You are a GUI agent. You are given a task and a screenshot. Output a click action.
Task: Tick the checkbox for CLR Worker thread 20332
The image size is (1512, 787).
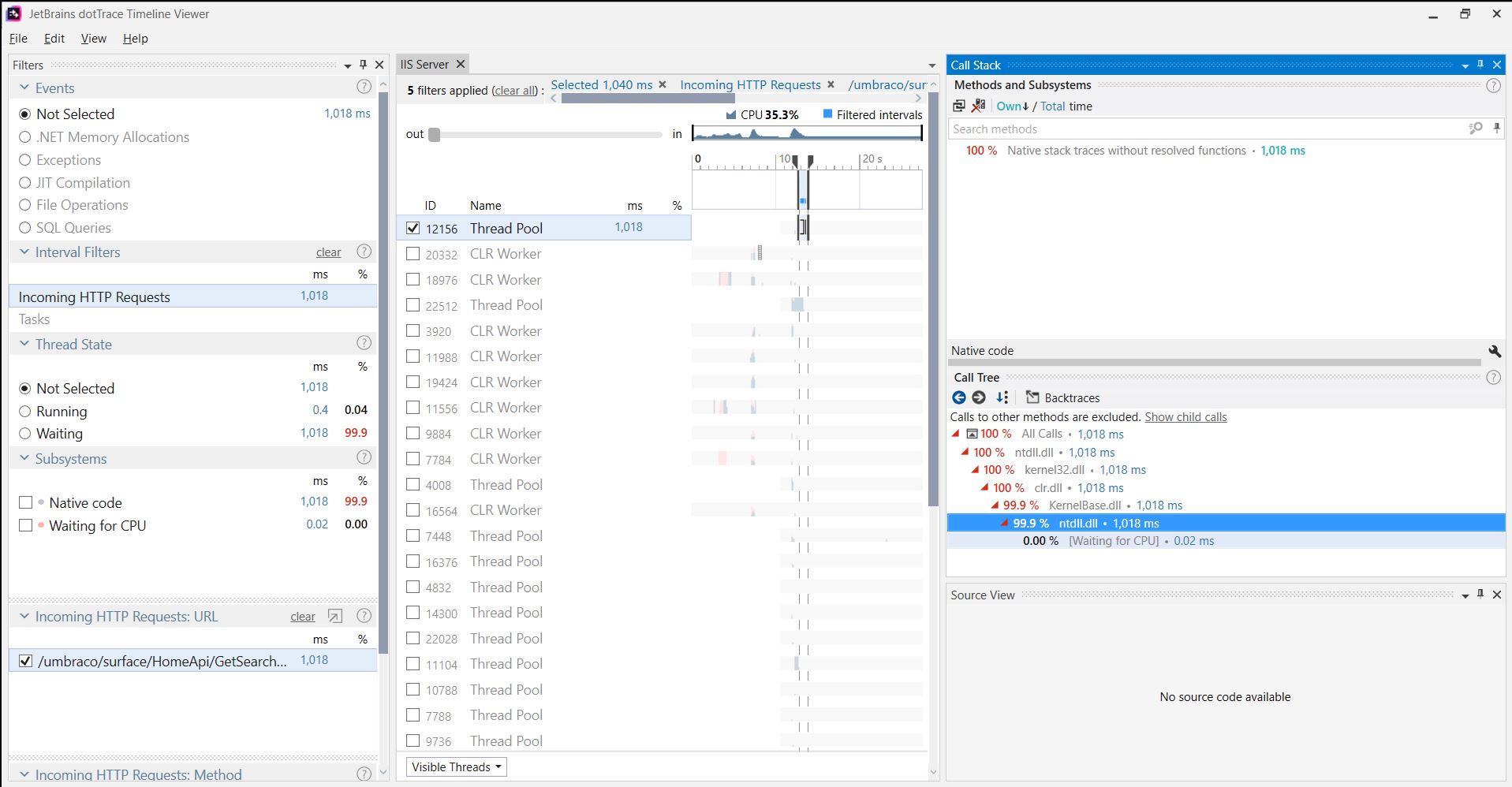[x=413, y=254]
